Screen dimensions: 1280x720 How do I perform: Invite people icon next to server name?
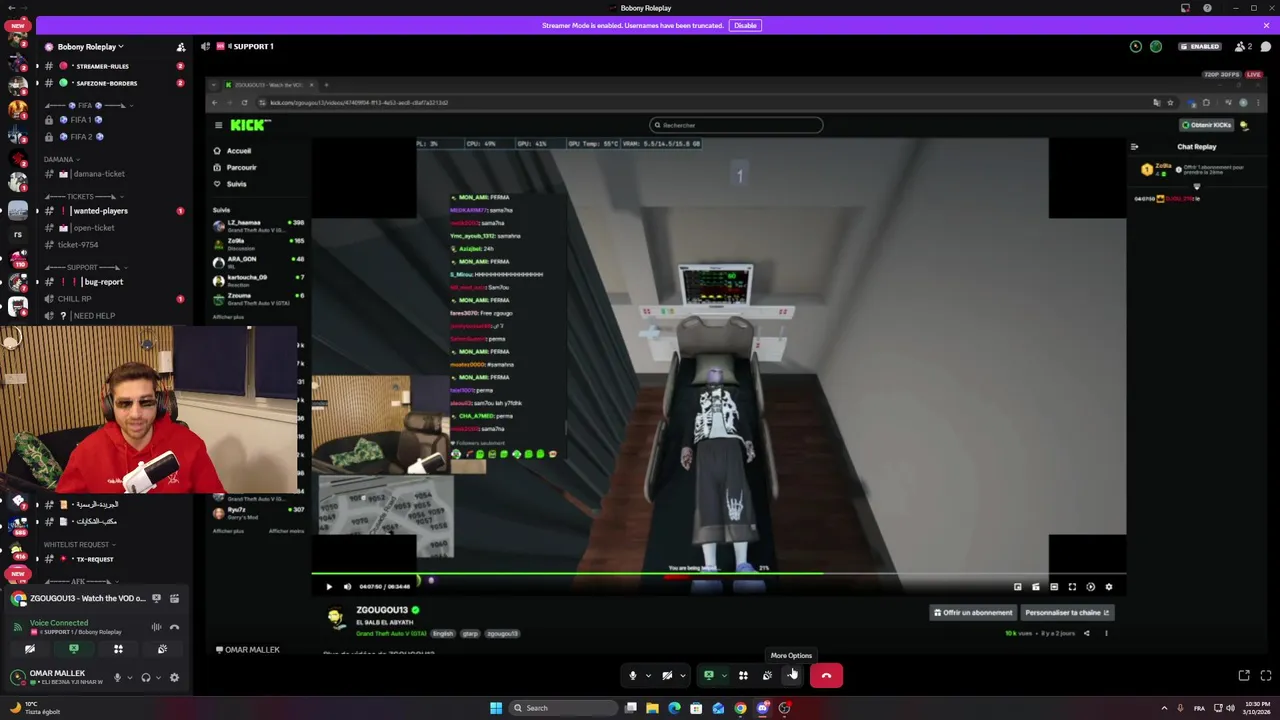click(181, 47)
